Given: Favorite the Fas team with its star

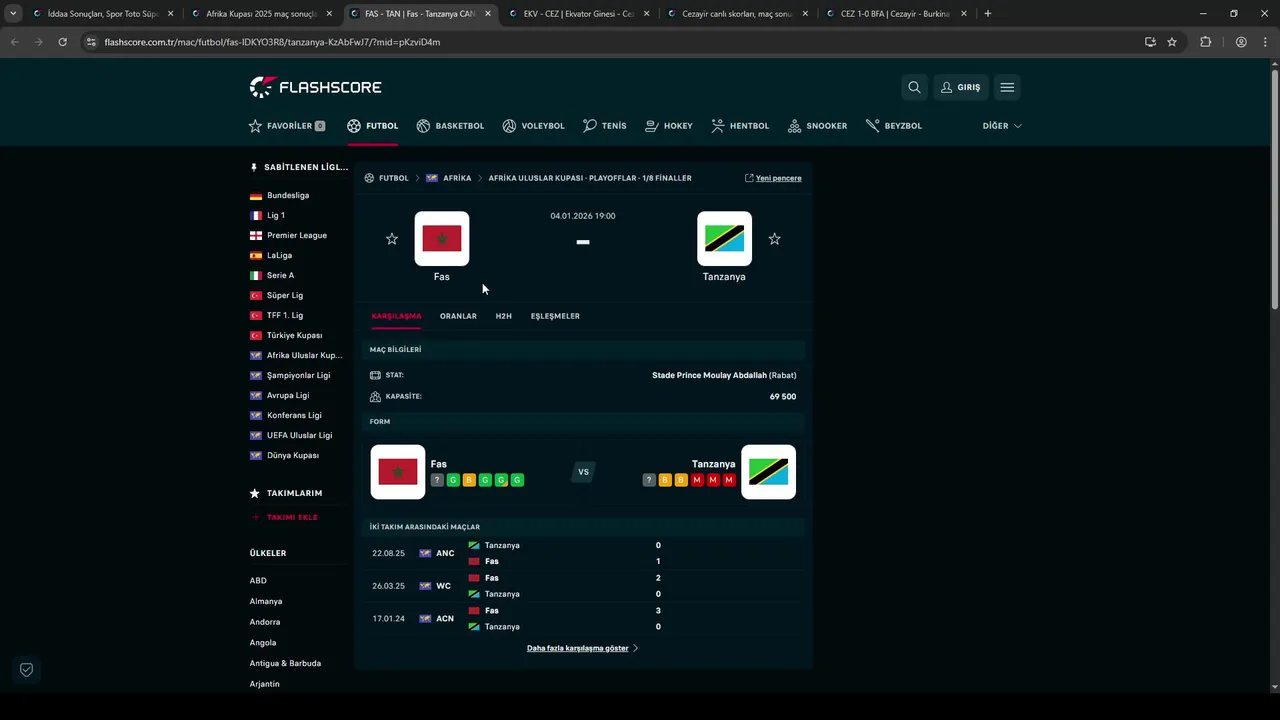Looking at the screenshot, I should [x=392, y=239].
